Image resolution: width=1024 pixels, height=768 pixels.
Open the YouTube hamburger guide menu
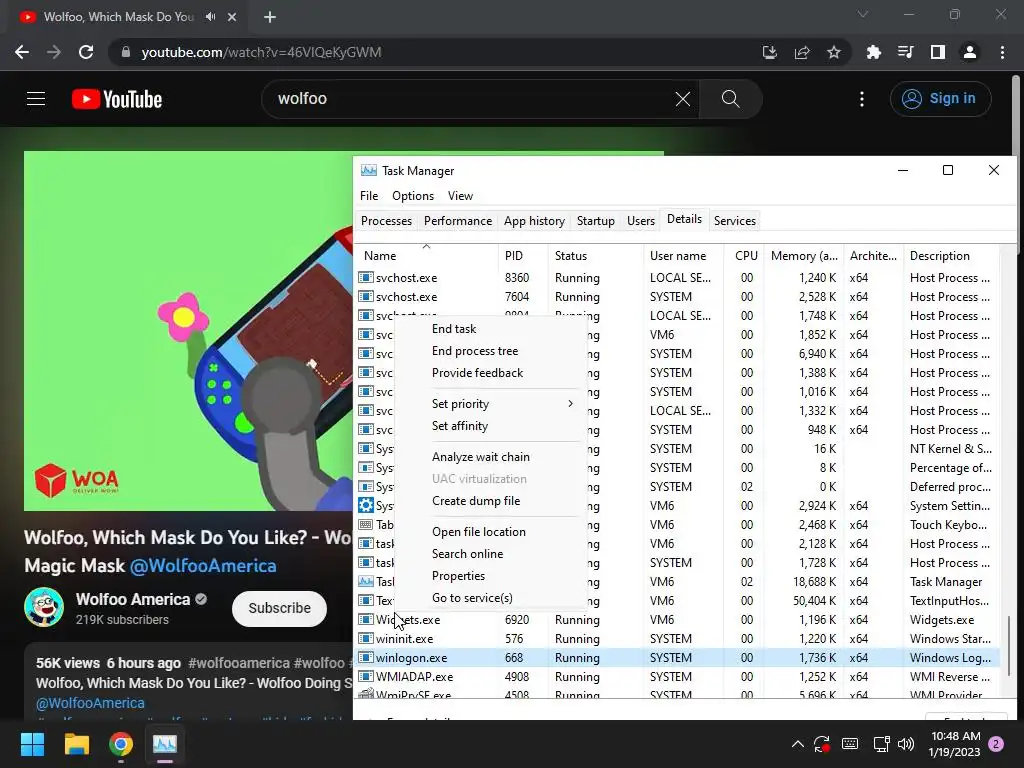[36, 99]
